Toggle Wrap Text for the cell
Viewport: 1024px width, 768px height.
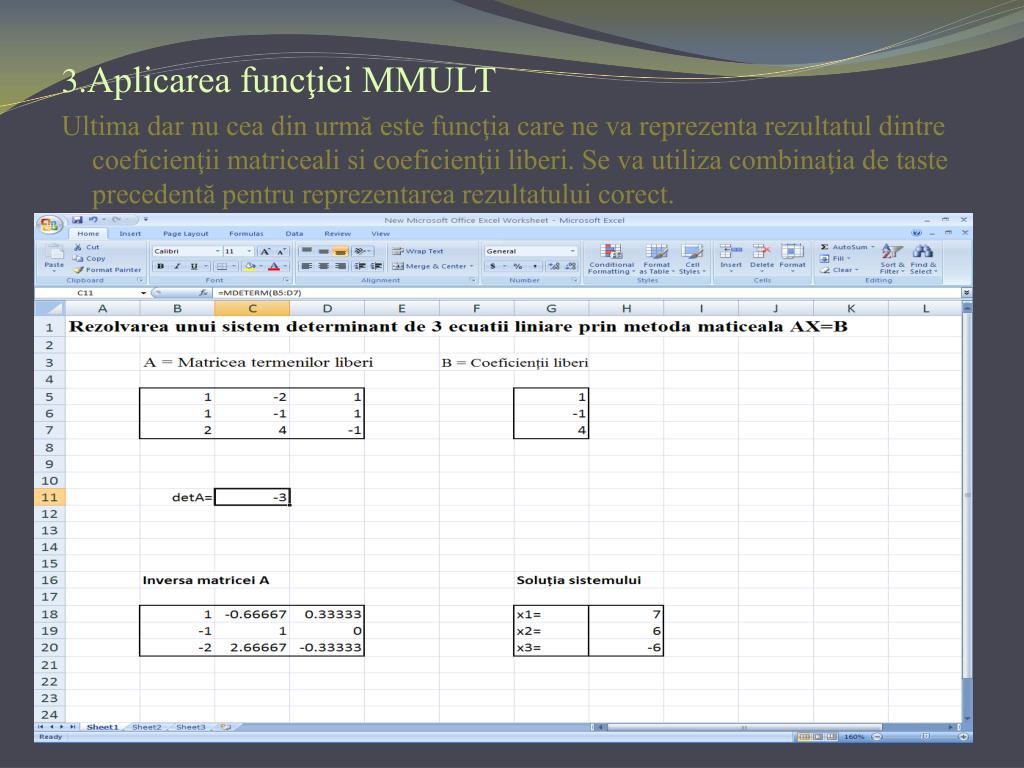pos(418,251)
